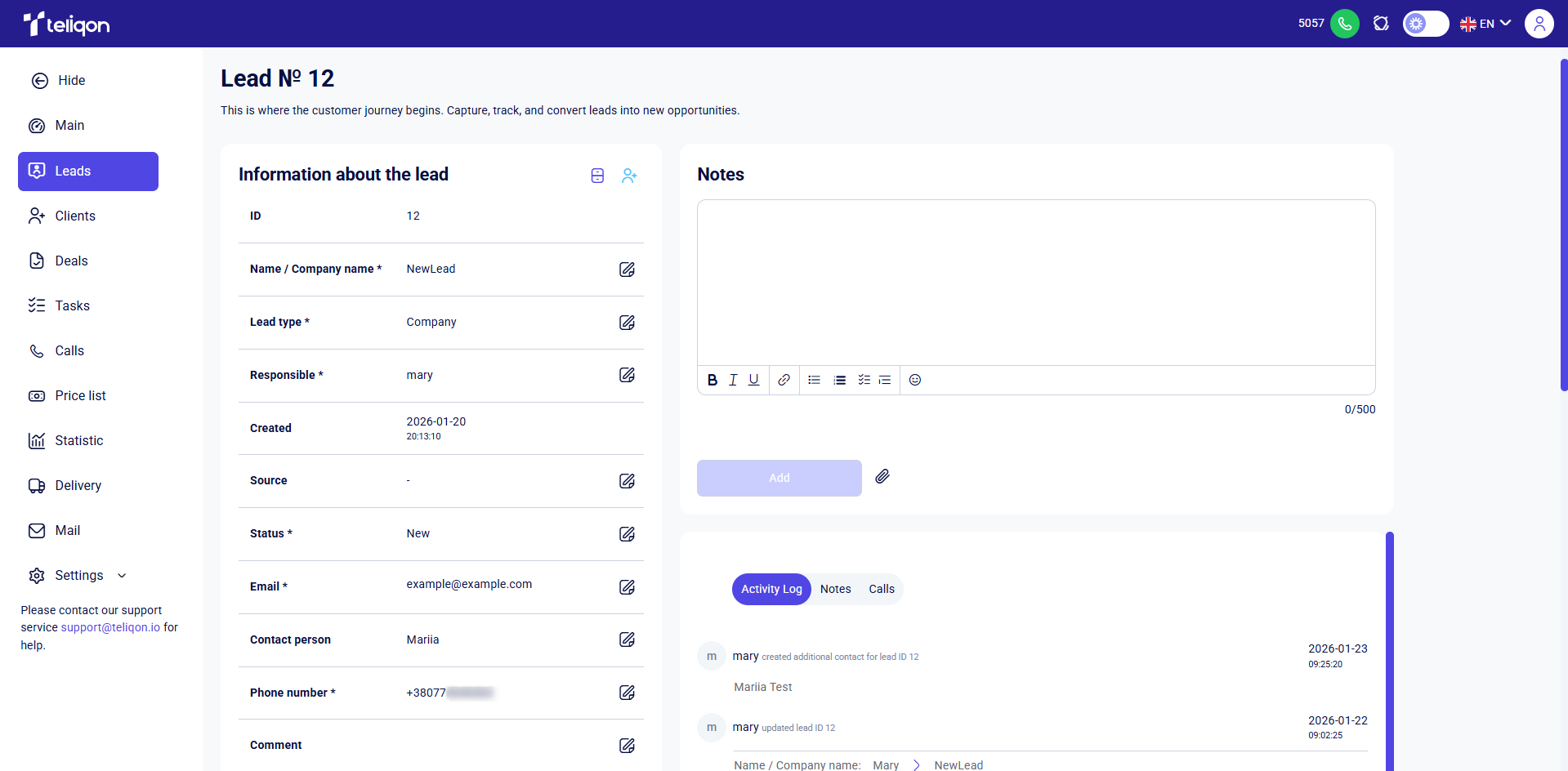Click the green phone call icon
The width and height of the screenshot is (1568, 771).
coord(1344,24)
